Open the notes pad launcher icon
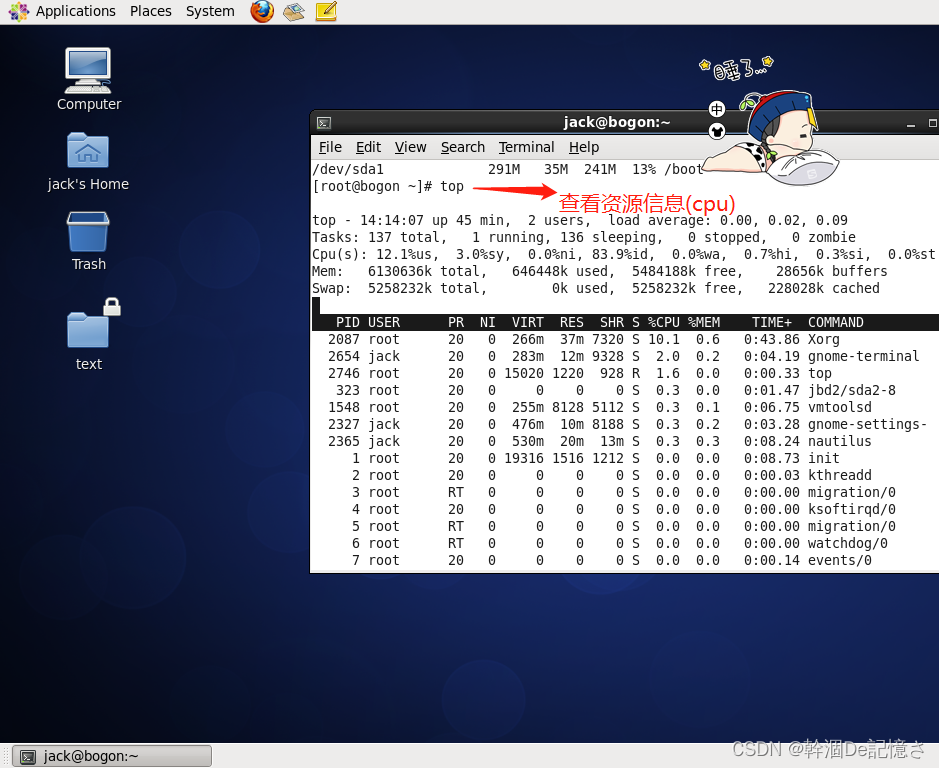The height and width of the screenshot is (768, 939). pyautogui.click(x=326, y=11)
